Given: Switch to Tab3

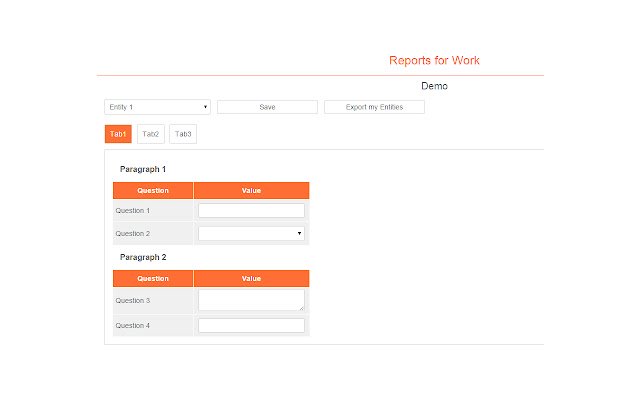Looking at the screenshot, I should click(x=183, y=134).
